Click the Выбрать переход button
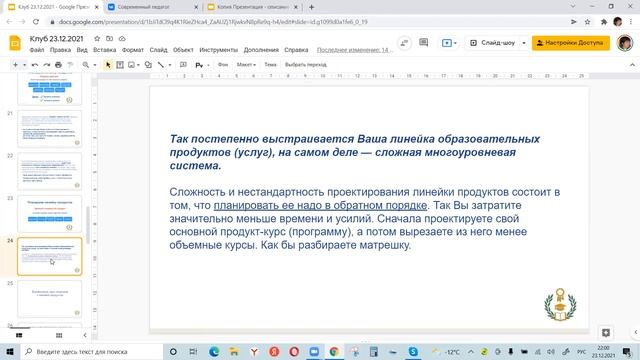The width and height of the screenshot is (640, 360). 306,65
